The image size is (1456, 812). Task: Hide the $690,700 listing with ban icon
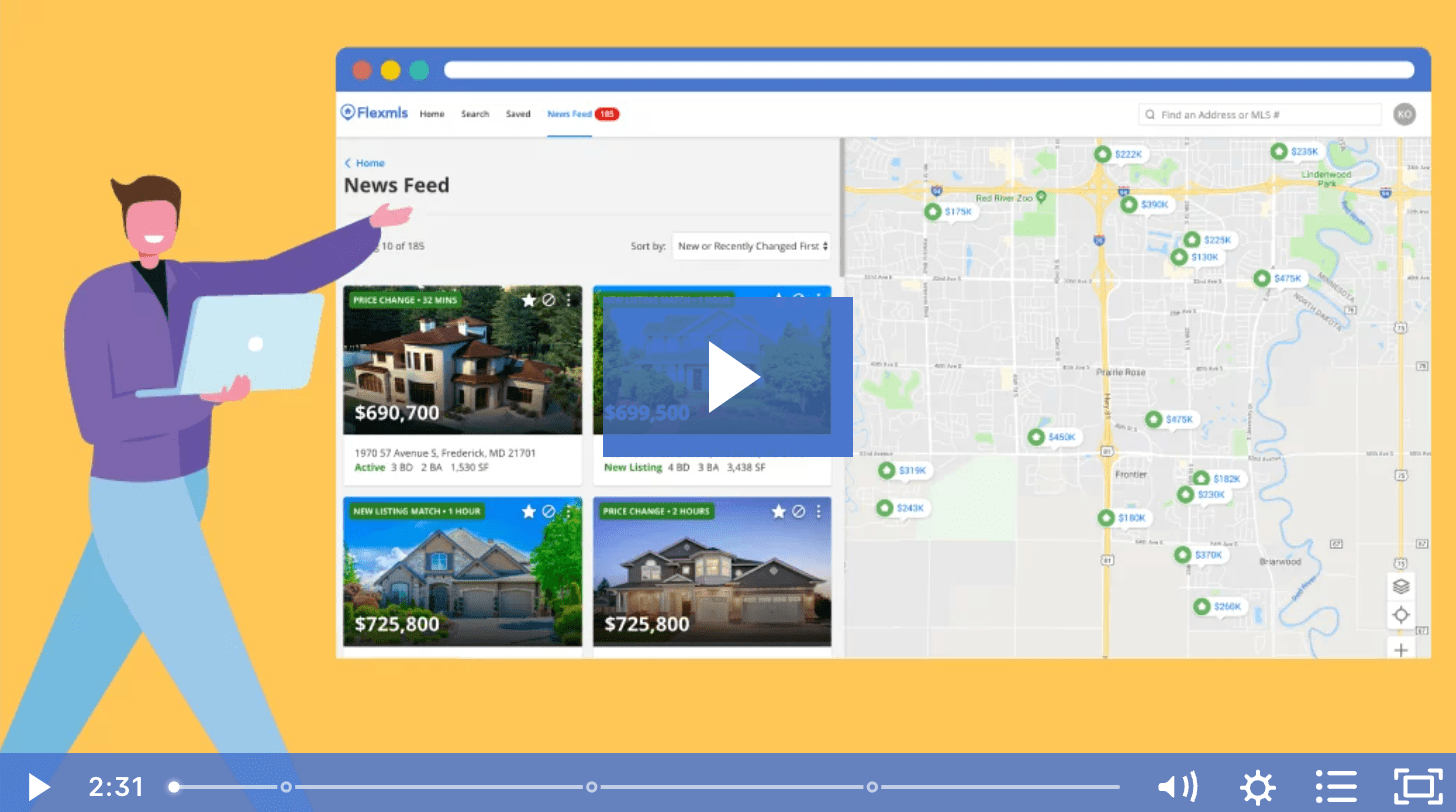[548, 300]
